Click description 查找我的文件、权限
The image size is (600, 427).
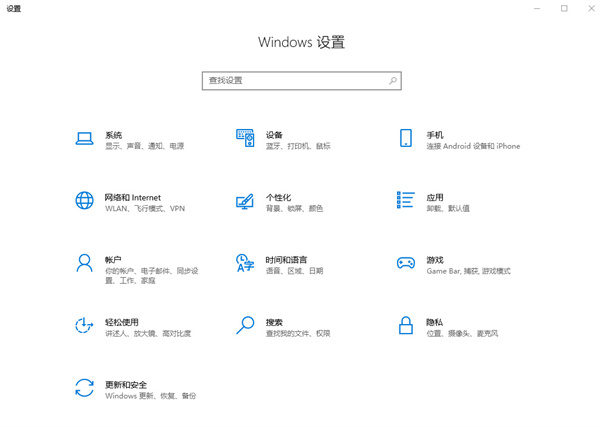(x=298, y=333)
